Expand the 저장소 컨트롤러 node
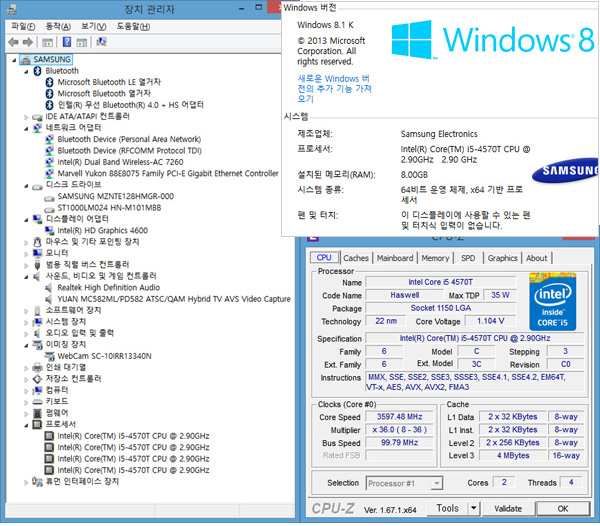 26,379
